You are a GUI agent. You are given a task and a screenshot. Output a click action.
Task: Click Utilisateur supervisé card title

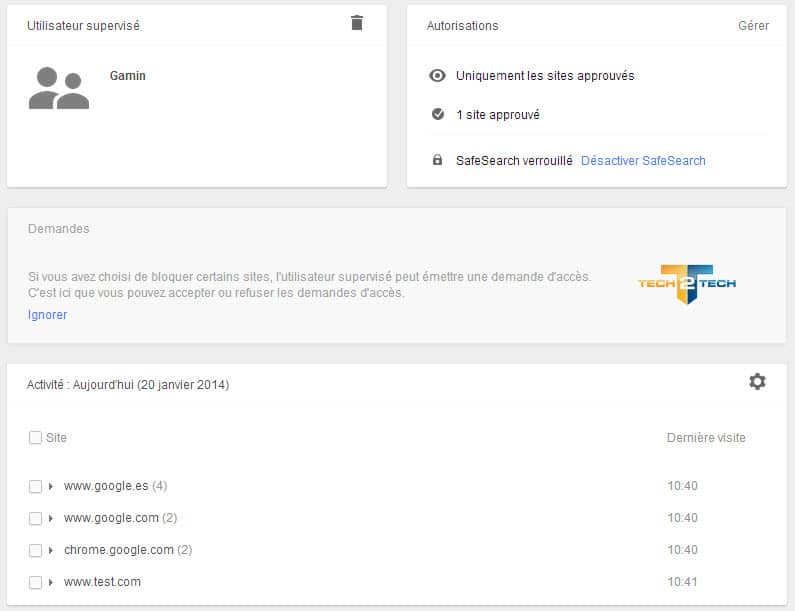click(83, 25)
